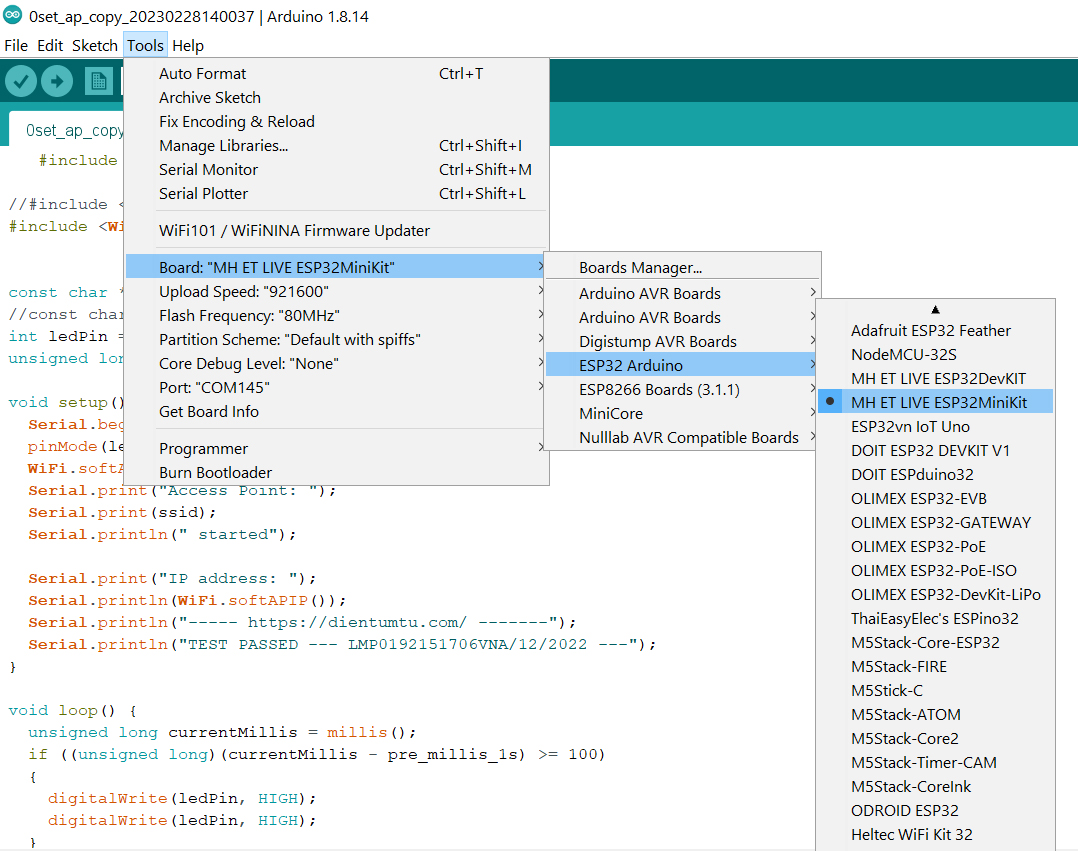Select M5Stack-Core-ESP32 board
Image resolution: width=1078 pixels, height=851 pixels.
pyautogui.click(x=935, y=643)
